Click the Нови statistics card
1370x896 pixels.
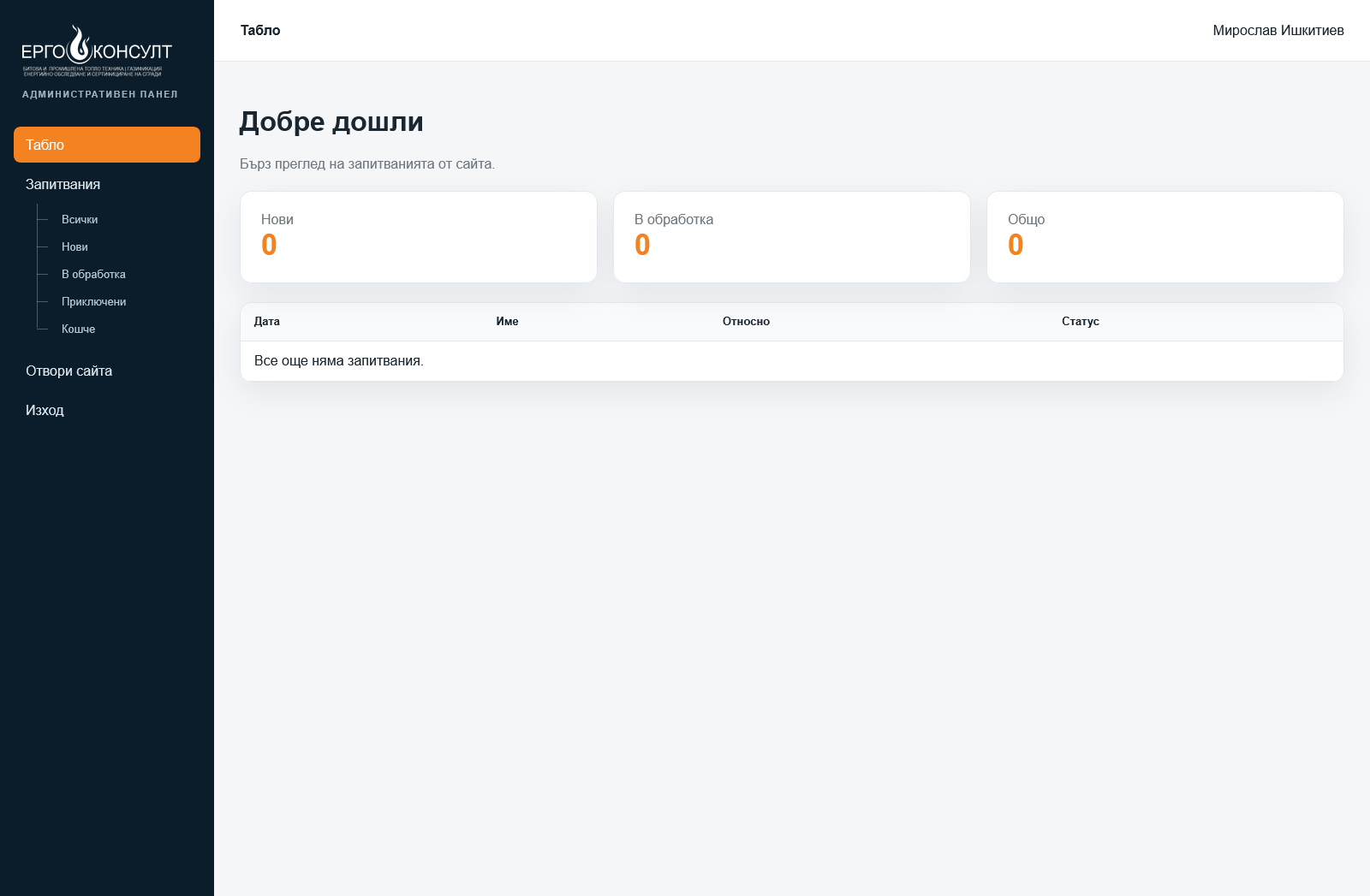click(419, 237)
